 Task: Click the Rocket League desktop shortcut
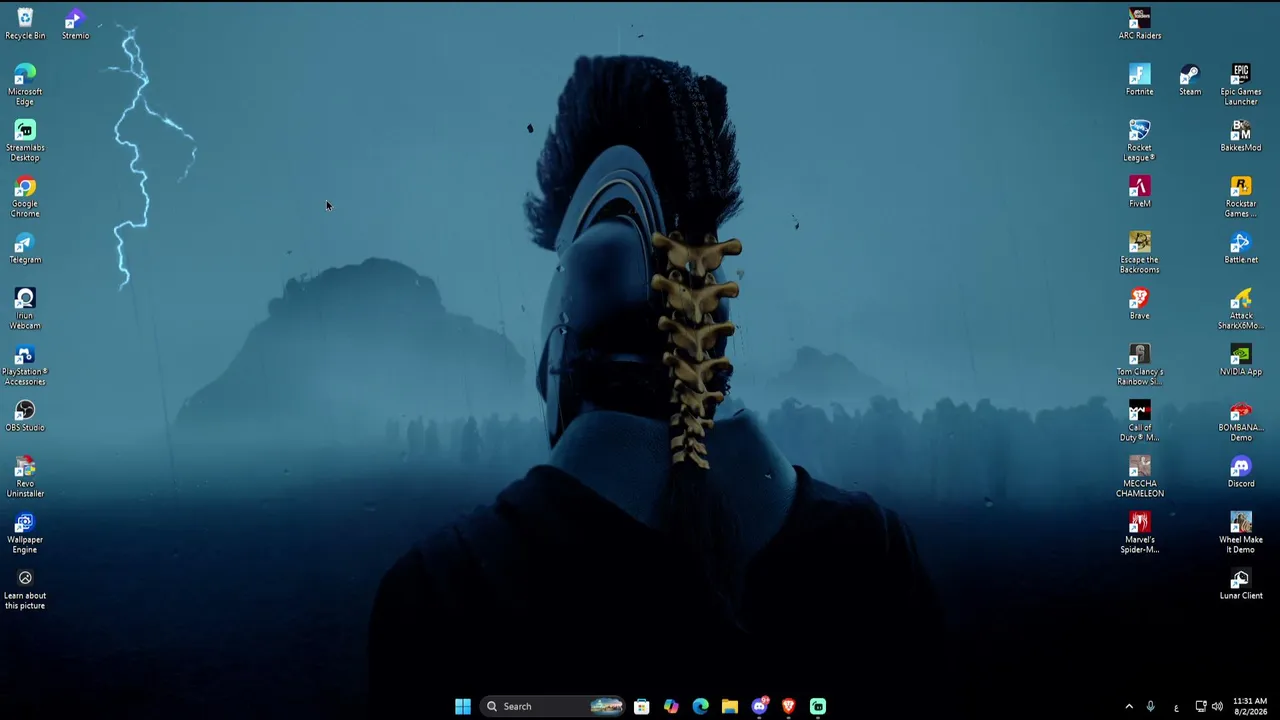[x=1140, y=141]
